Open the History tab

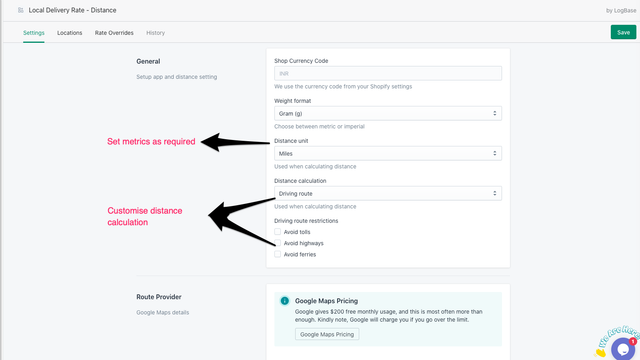tap(156, 33)
